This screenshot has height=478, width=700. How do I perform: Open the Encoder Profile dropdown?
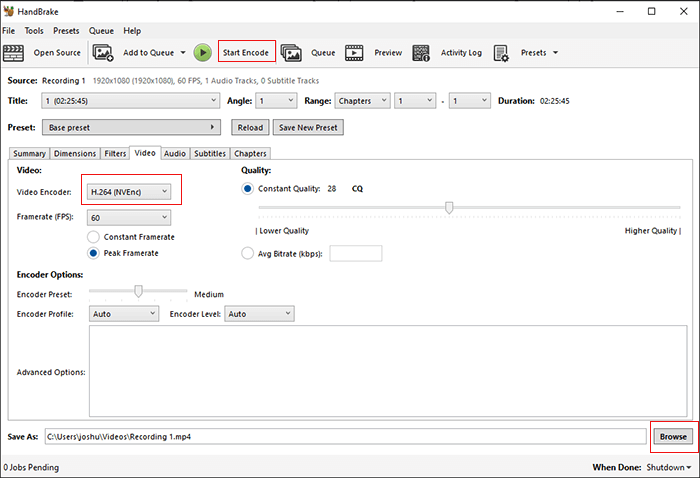124,314
